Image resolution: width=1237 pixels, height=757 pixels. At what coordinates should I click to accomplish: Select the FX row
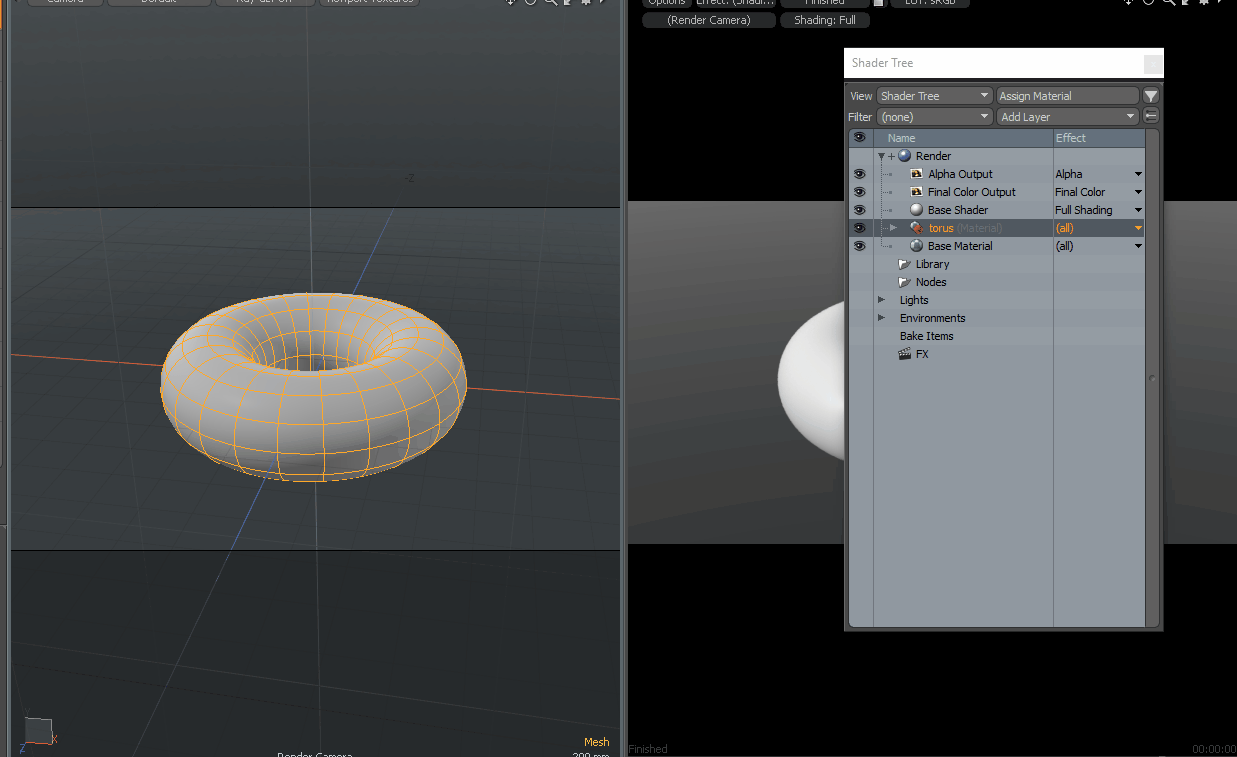coord(996,354)
